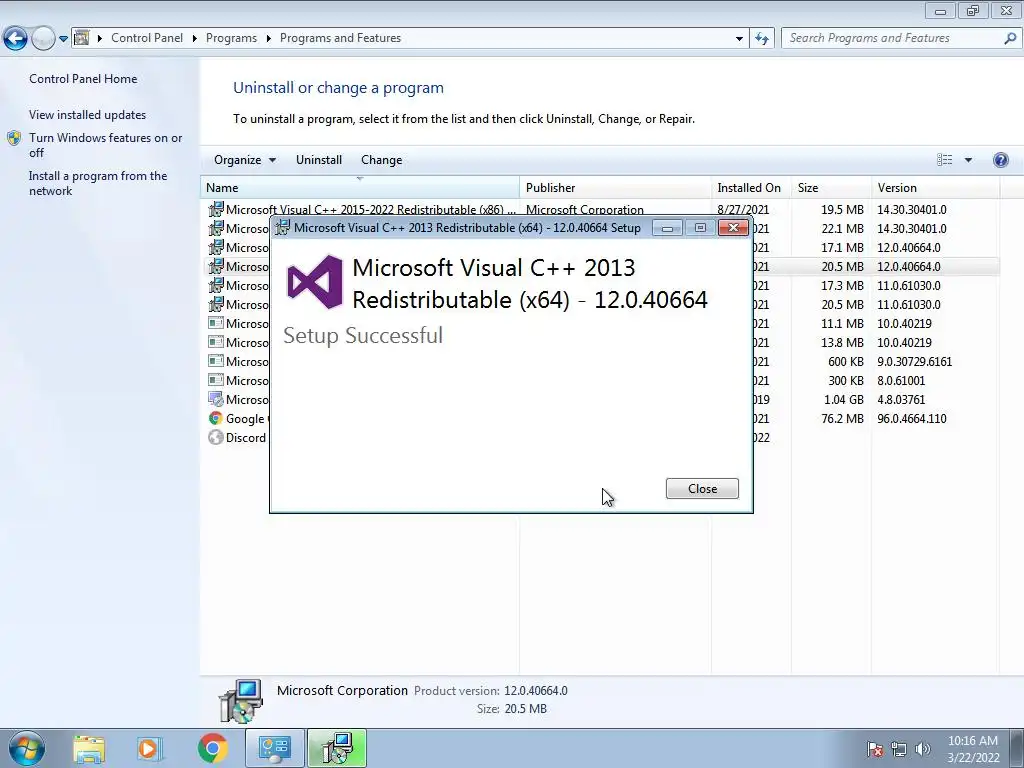This screenshot has height=768, width=1024.
Task: Expand the address bar history dropdown
Action: (739, 39)
